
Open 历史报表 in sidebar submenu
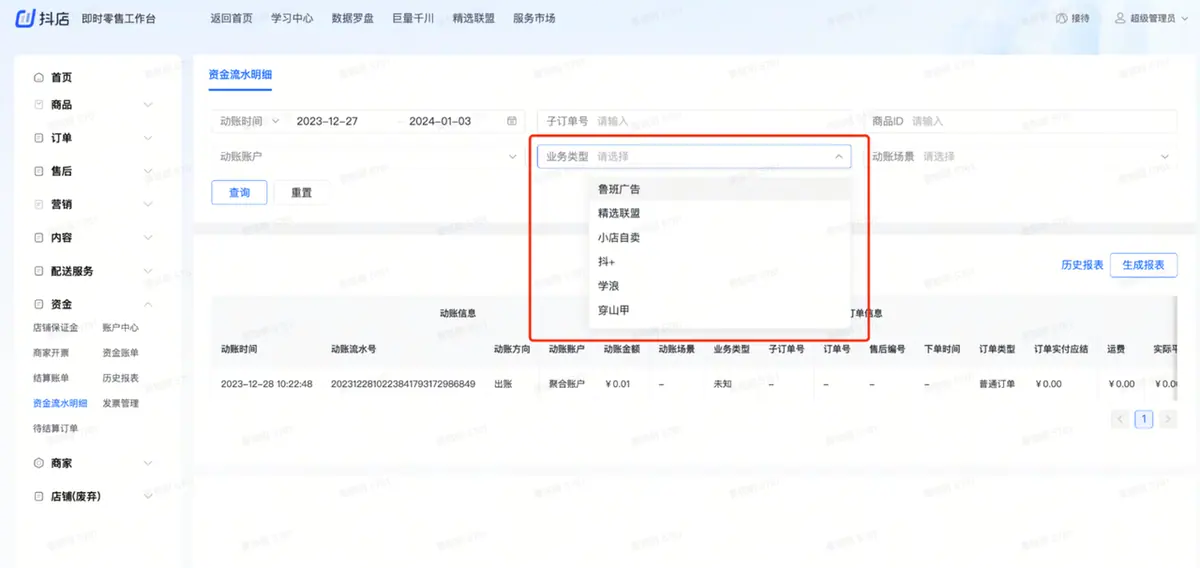[121, 378]
